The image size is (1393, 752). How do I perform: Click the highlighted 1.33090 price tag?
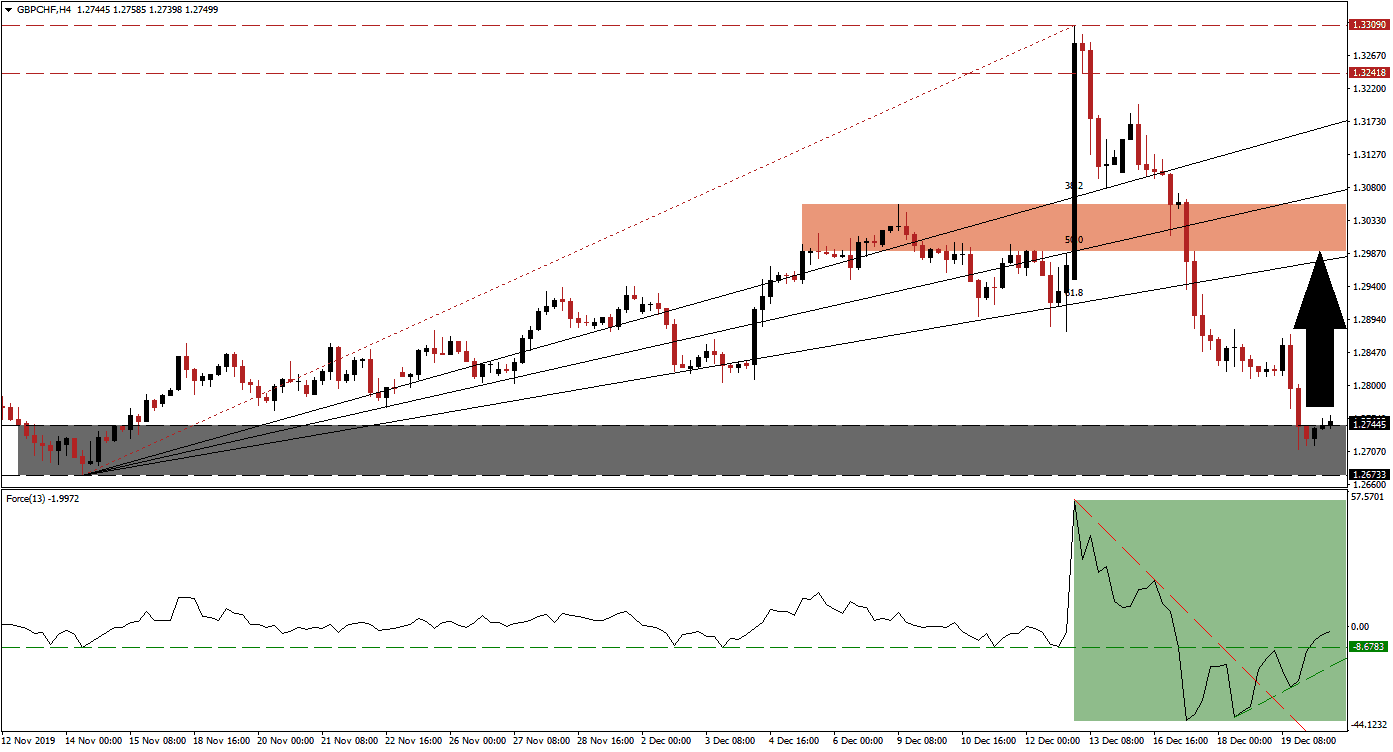[x=1370, y=25]
